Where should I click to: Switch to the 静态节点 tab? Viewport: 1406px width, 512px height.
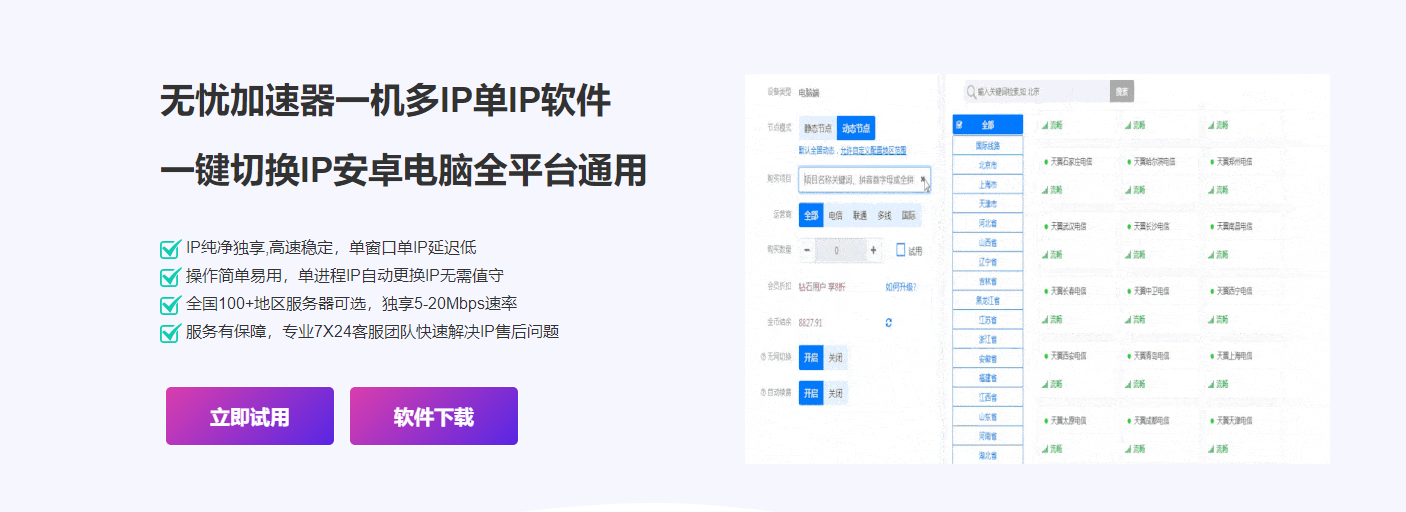click(x=818, y=128)
